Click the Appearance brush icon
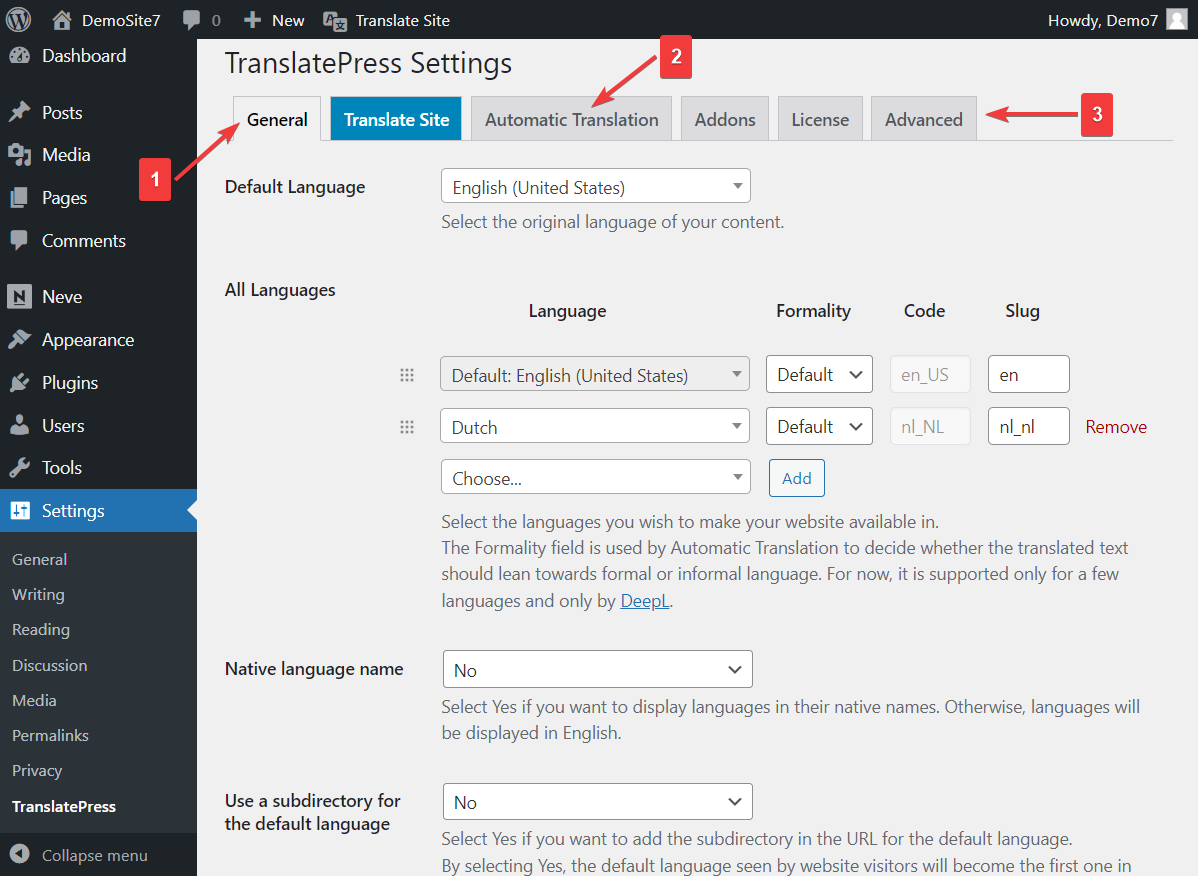Image resolution: width=1198 pixels, height=876 pixels. [20, 339]
